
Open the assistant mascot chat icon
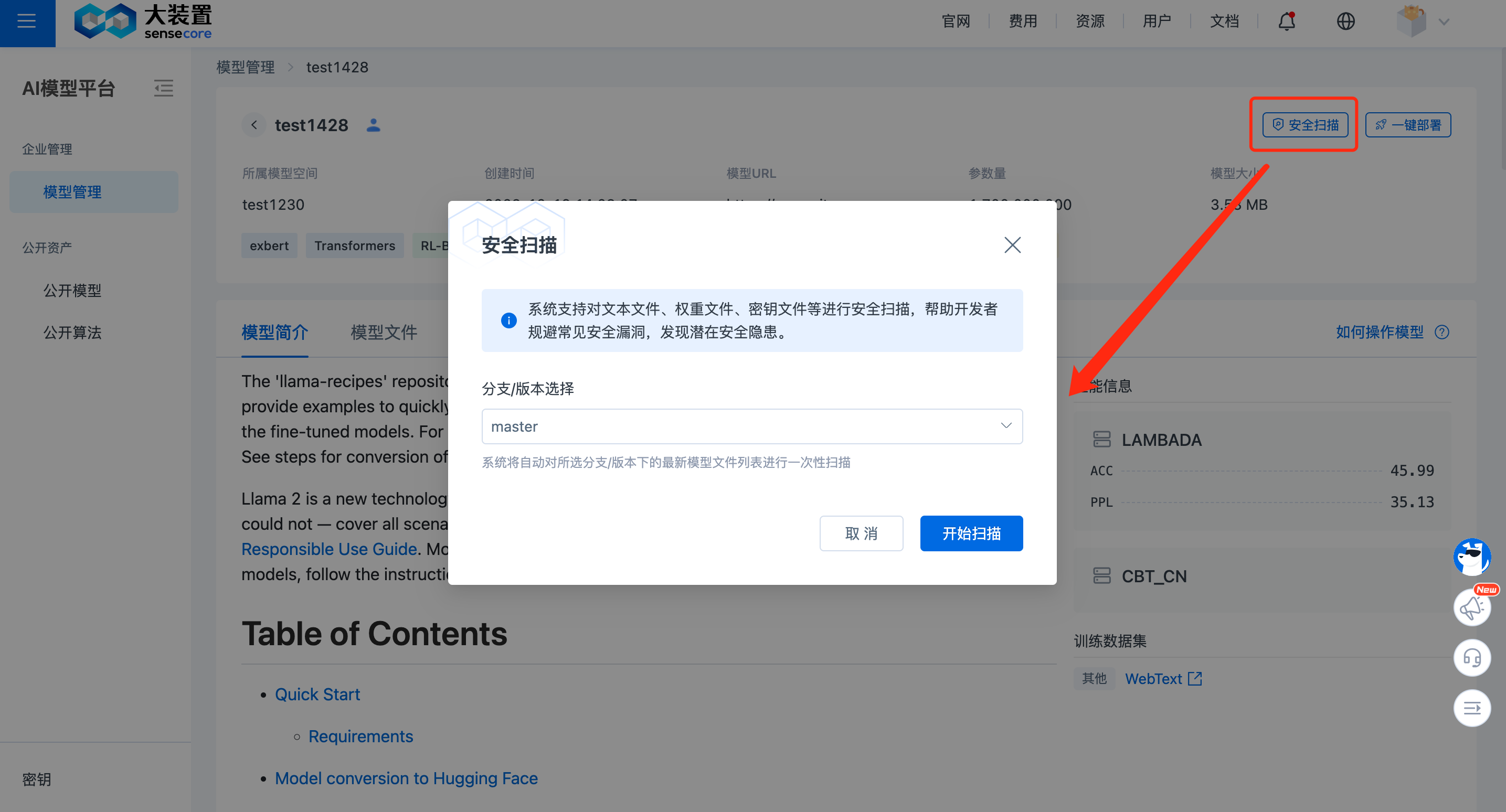pos(1471,557)
